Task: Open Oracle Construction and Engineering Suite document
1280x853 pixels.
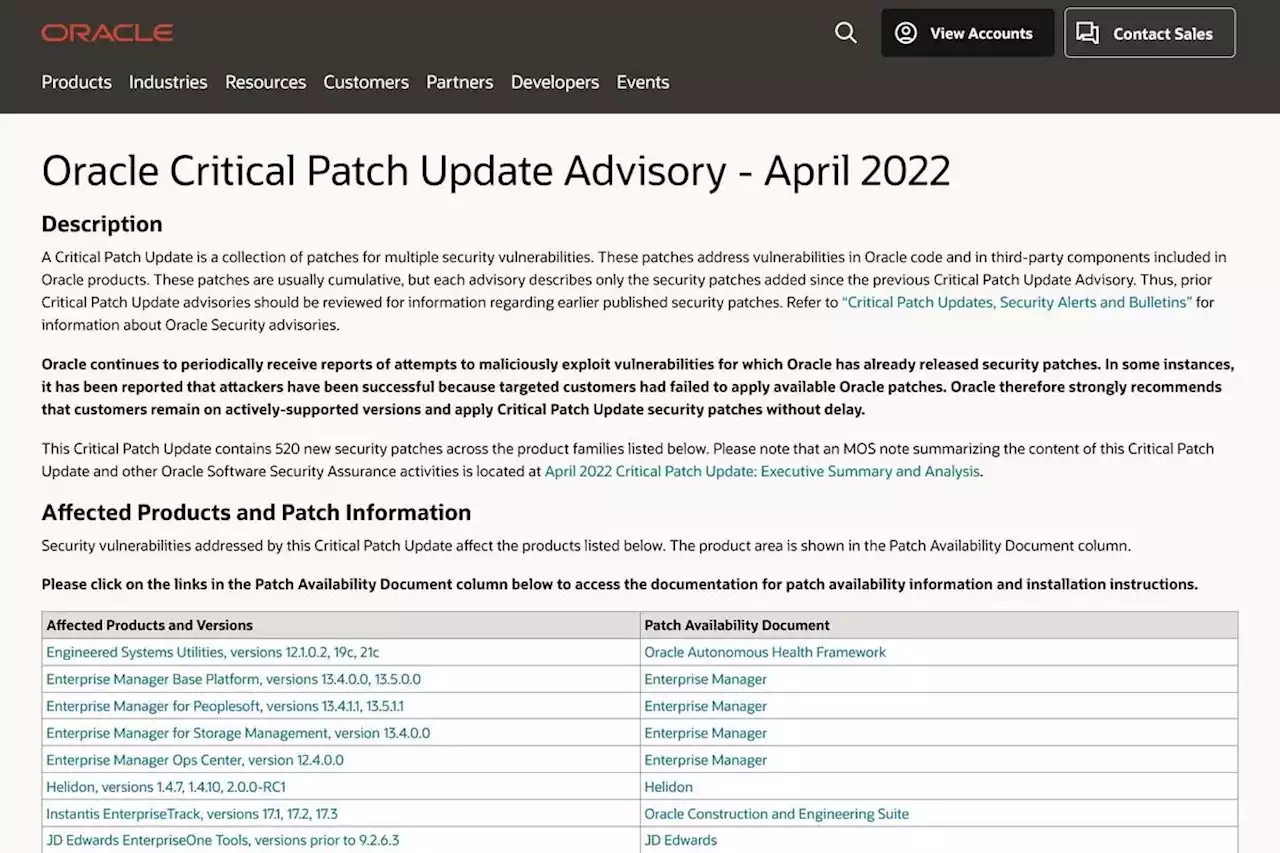Action: coord(777,814)
